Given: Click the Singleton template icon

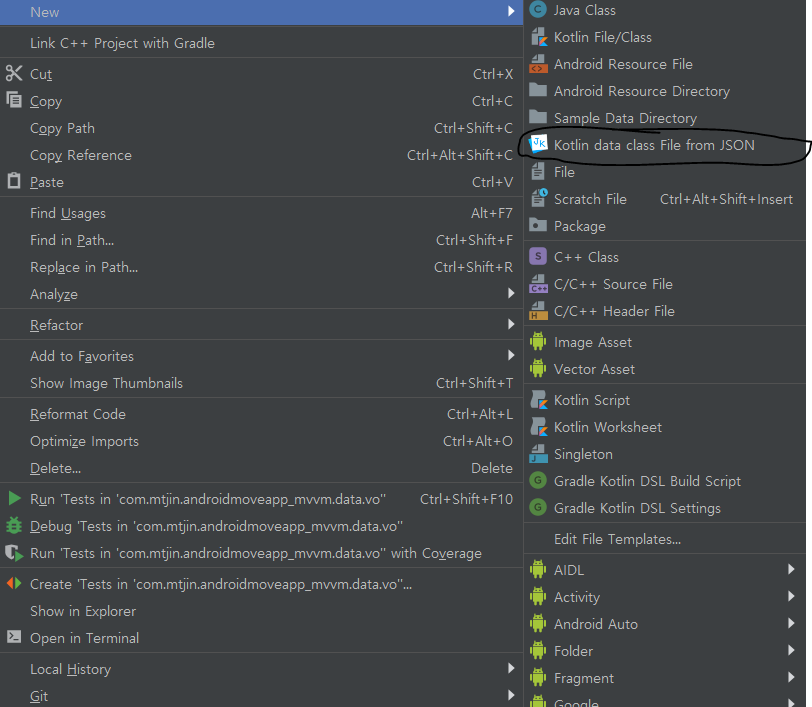Looking at the screenshot, I should 539,454.
